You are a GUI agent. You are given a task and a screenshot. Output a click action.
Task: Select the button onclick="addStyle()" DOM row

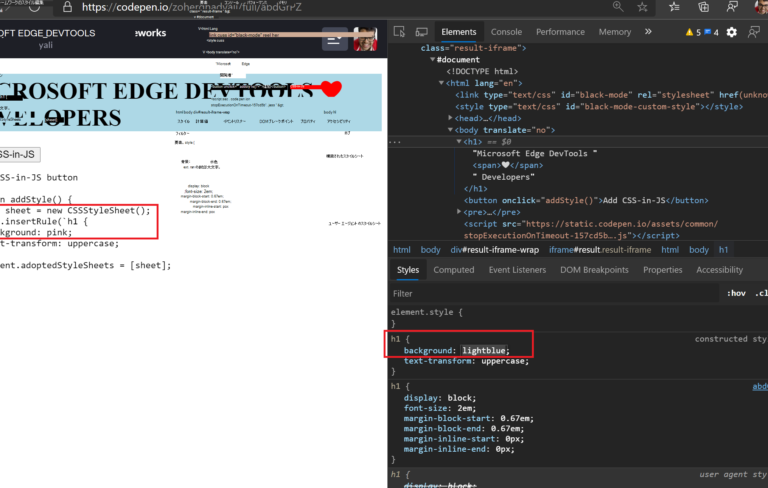pos(586,200)
